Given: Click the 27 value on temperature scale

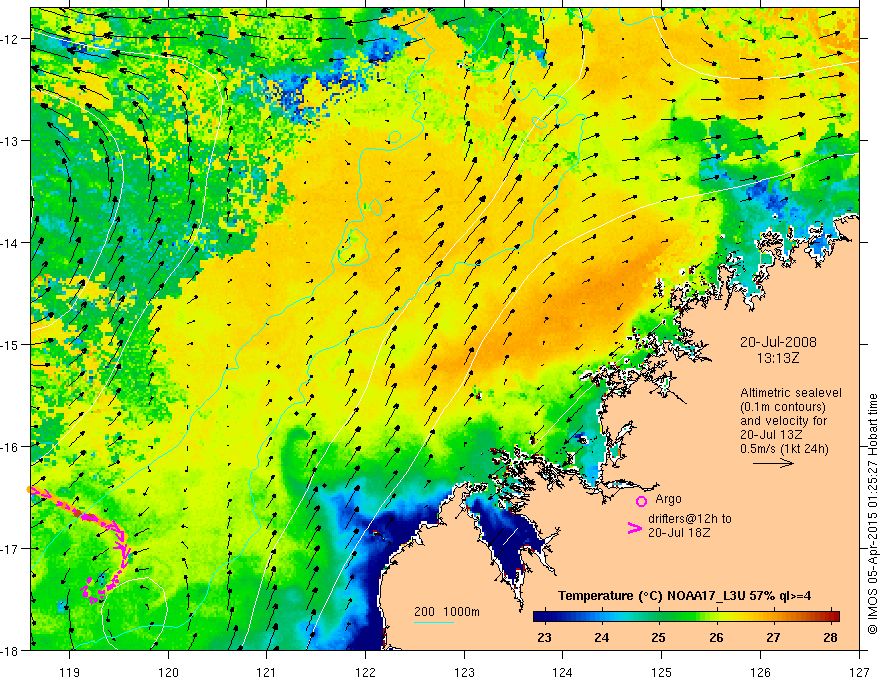Looking at the screenshot, I should (773, 637).
